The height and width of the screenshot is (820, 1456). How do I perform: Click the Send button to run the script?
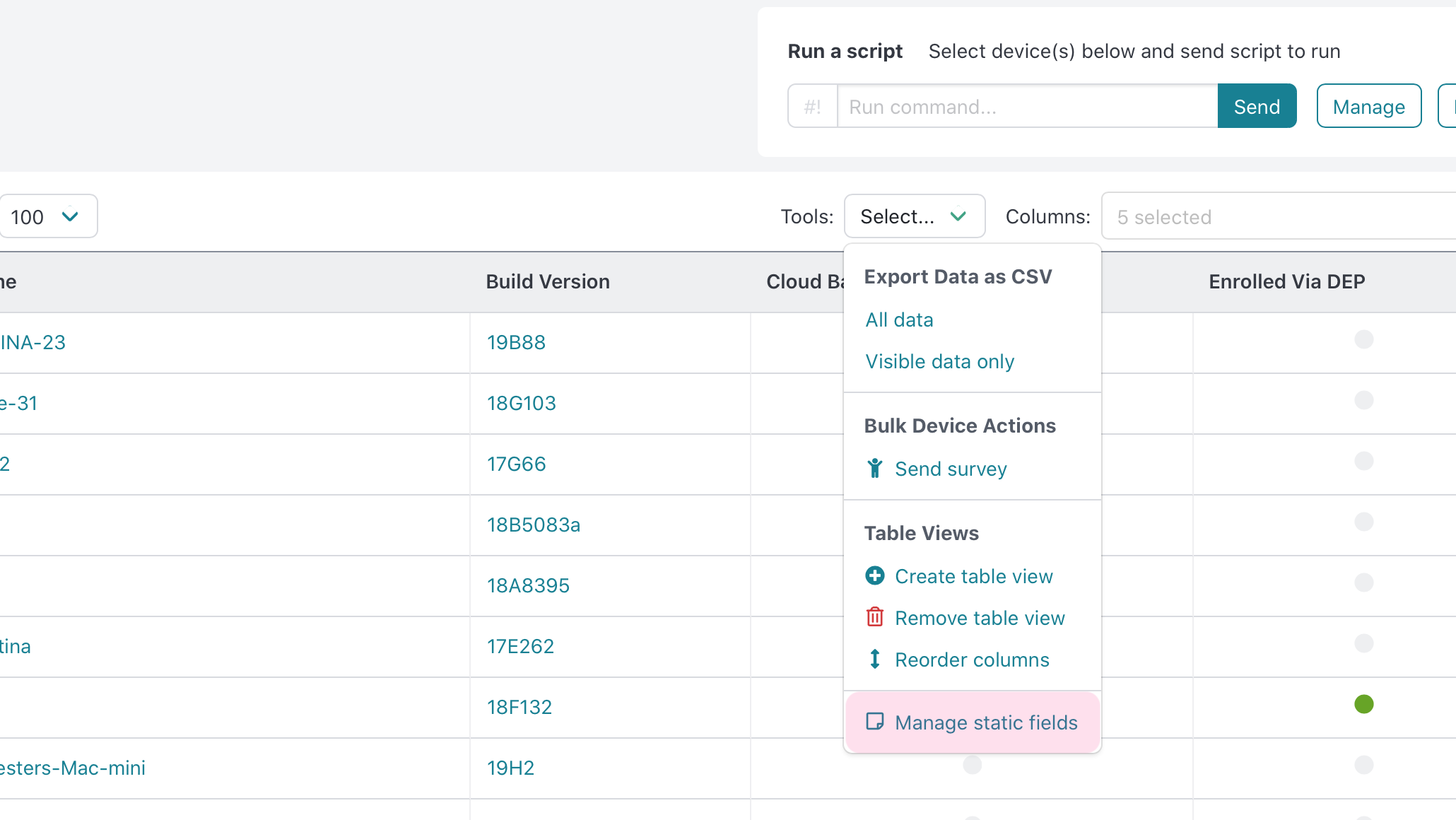click(x=1257, y=106)
